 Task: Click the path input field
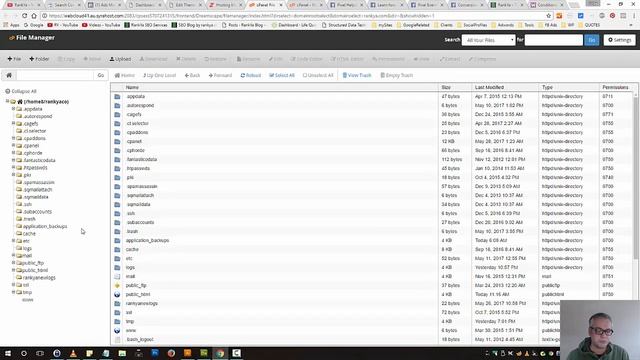click(55, 75)
